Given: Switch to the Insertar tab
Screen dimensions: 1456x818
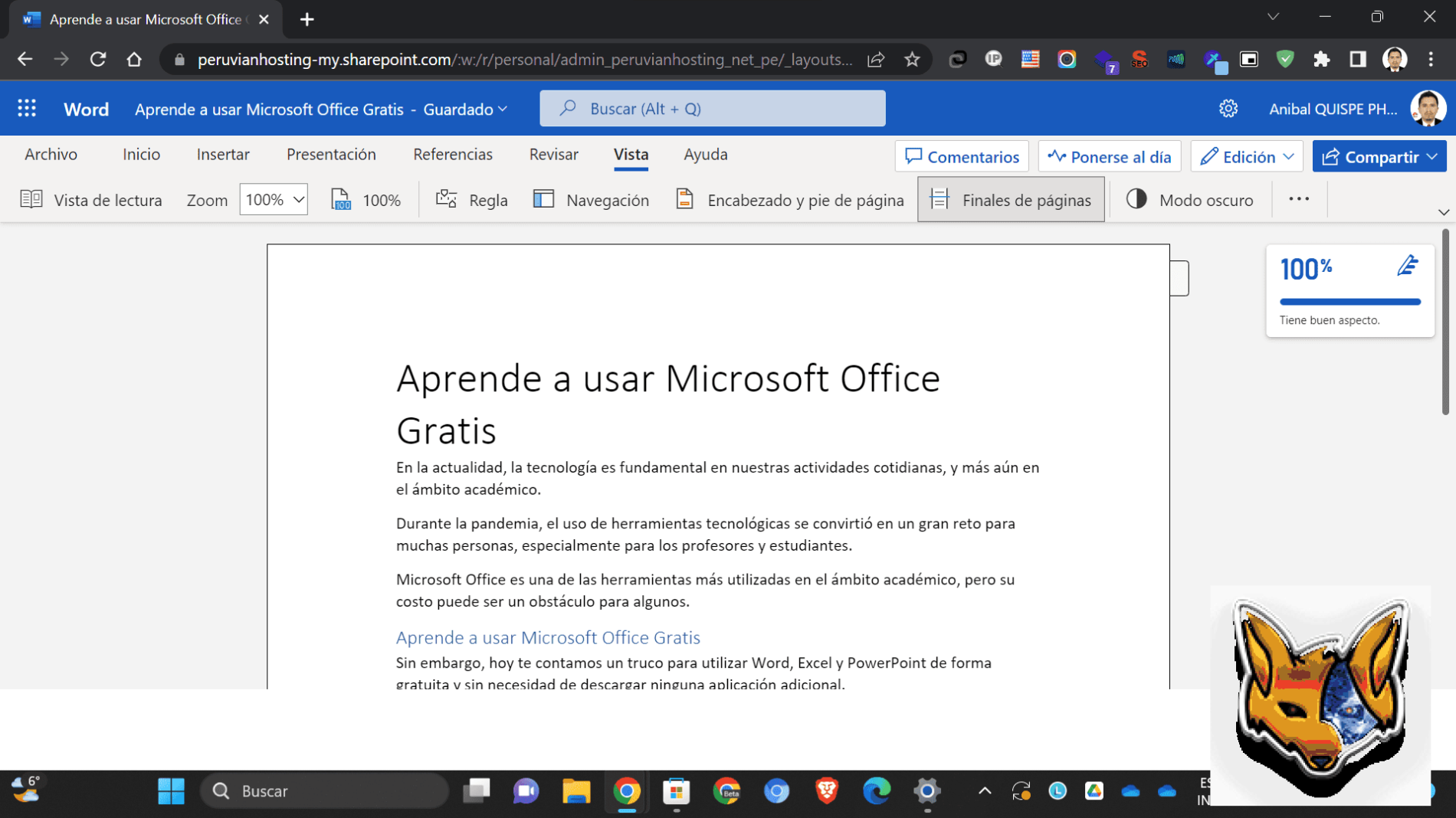Looking at the screenshot, I should tap(223, 155).
